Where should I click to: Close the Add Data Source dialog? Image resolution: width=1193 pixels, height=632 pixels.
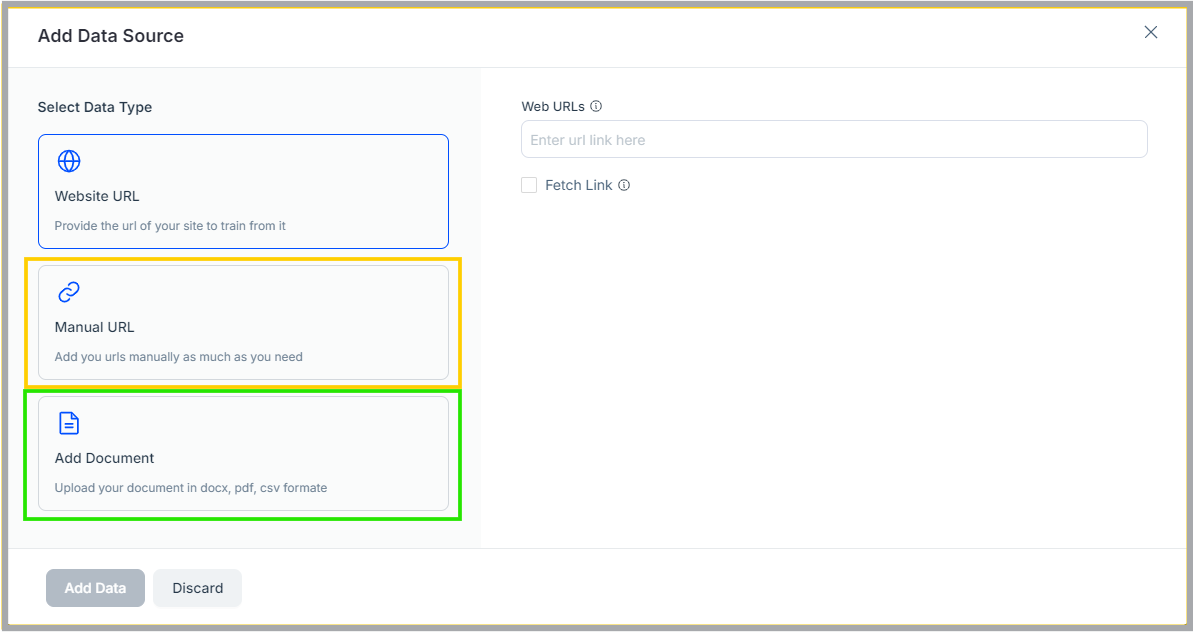click(1151, 32)
